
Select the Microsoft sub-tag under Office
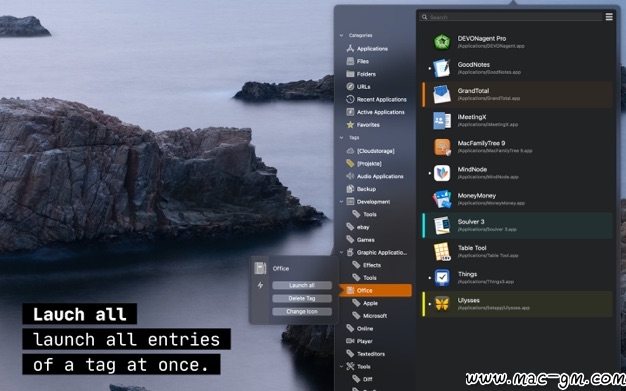point(370,316)
